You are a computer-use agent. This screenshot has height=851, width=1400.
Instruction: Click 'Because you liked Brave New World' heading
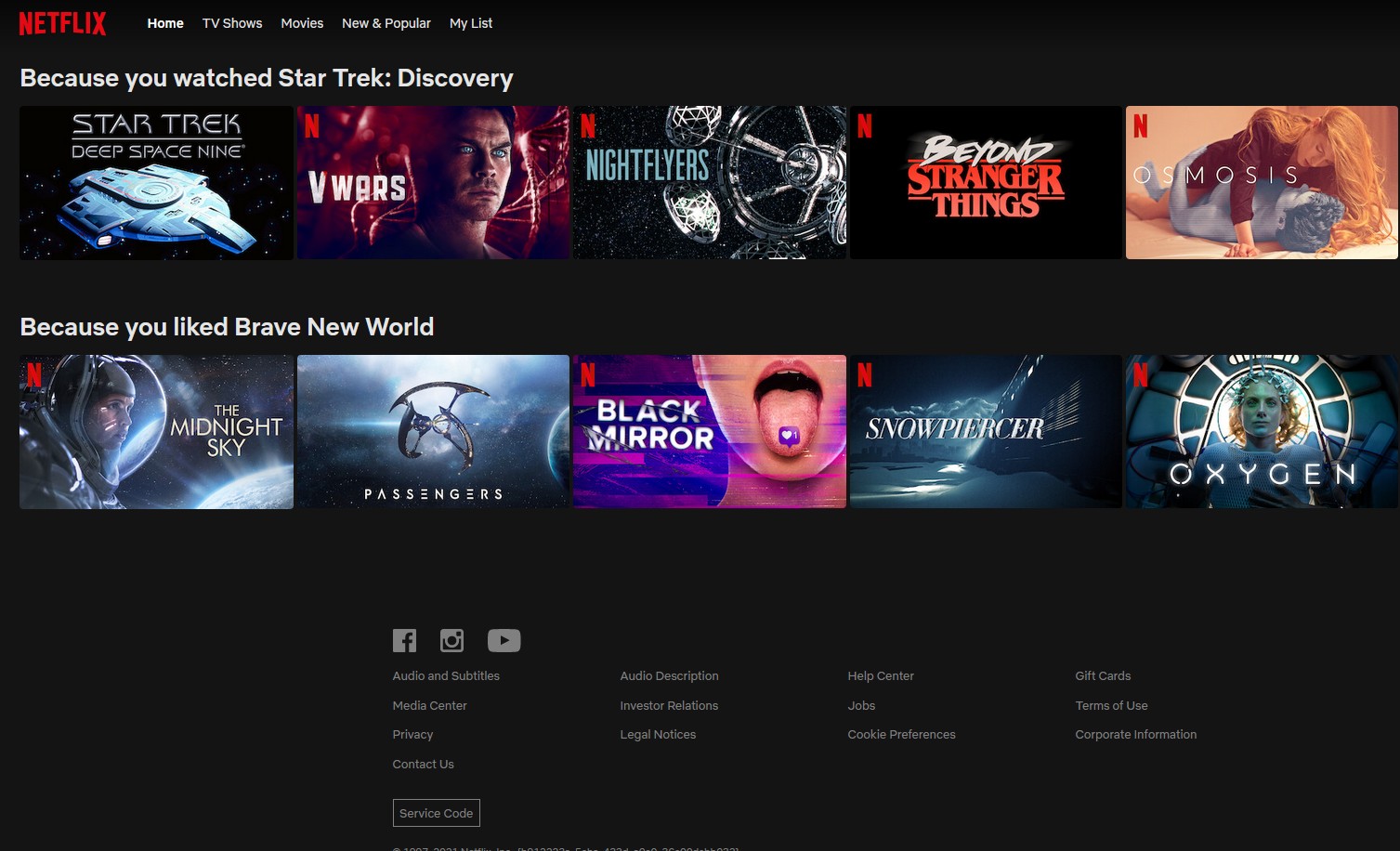227,327
